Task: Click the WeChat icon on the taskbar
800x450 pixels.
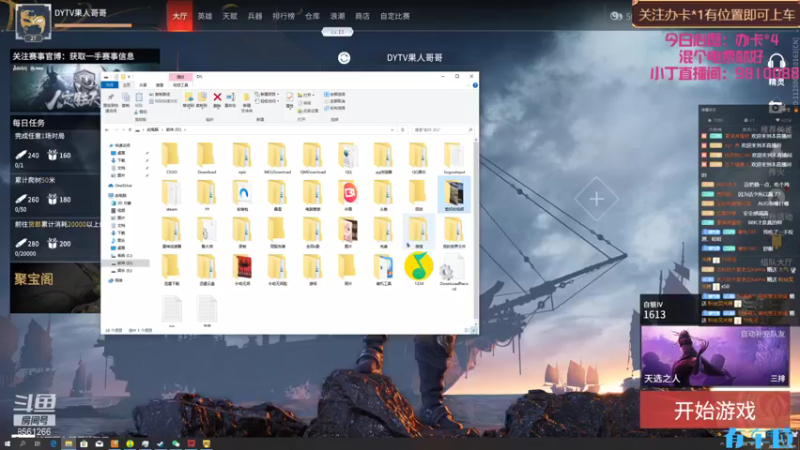Action: click(176, 444)
